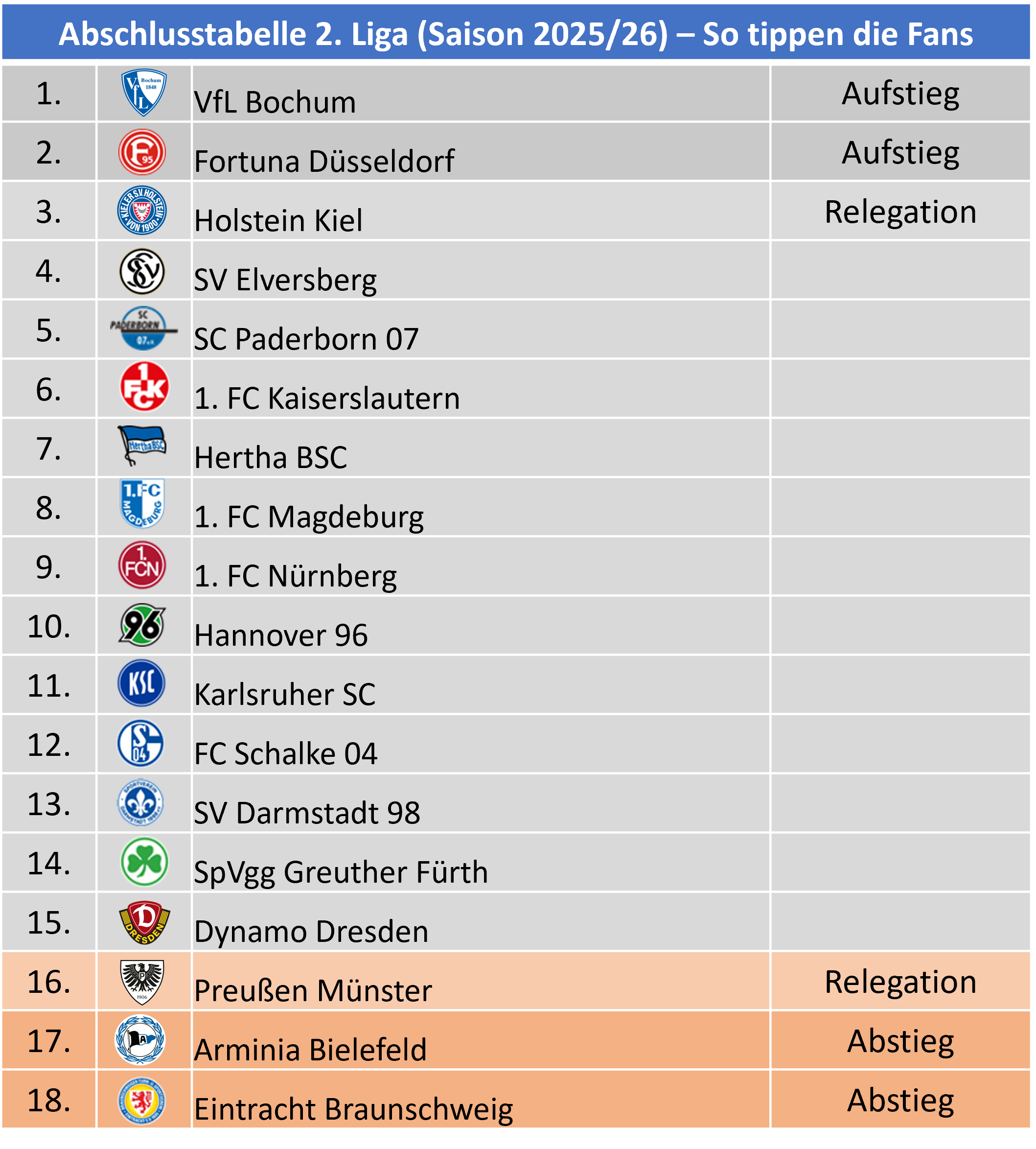Click the VfL Bochum club logo
Screen dimensions: 1036x1149
click(x=144, y=92)
